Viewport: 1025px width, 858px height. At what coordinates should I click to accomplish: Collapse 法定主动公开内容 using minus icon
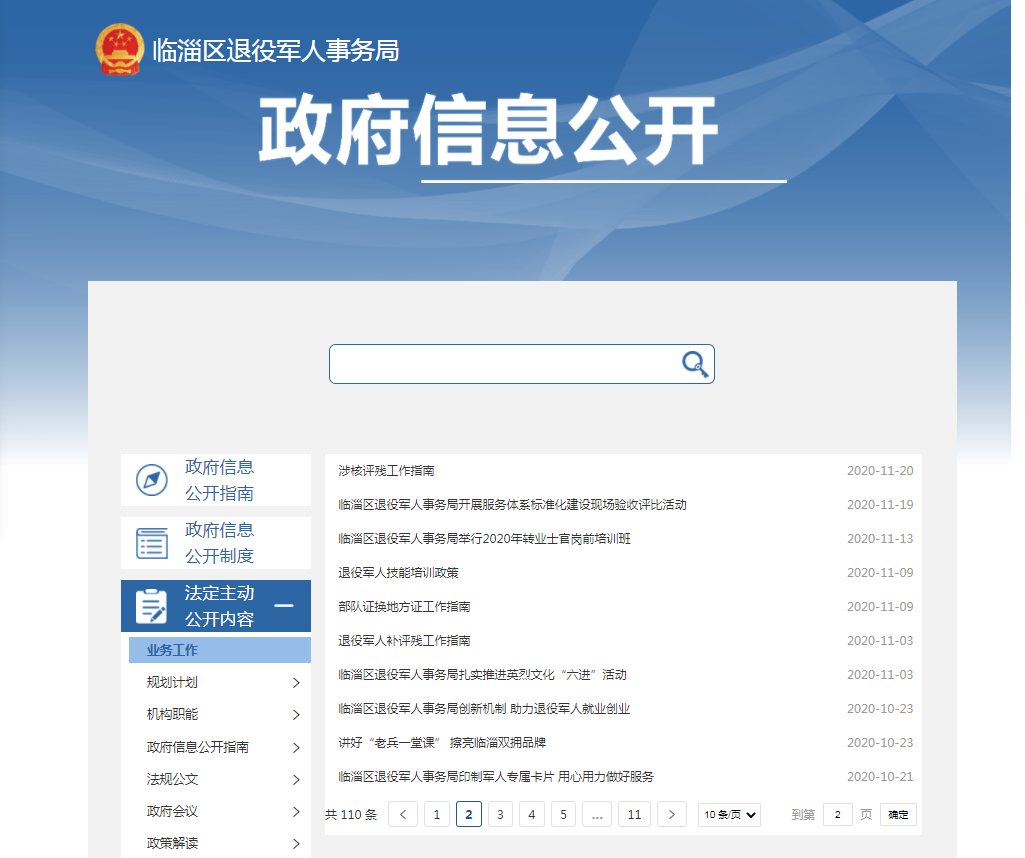[284, 606]
